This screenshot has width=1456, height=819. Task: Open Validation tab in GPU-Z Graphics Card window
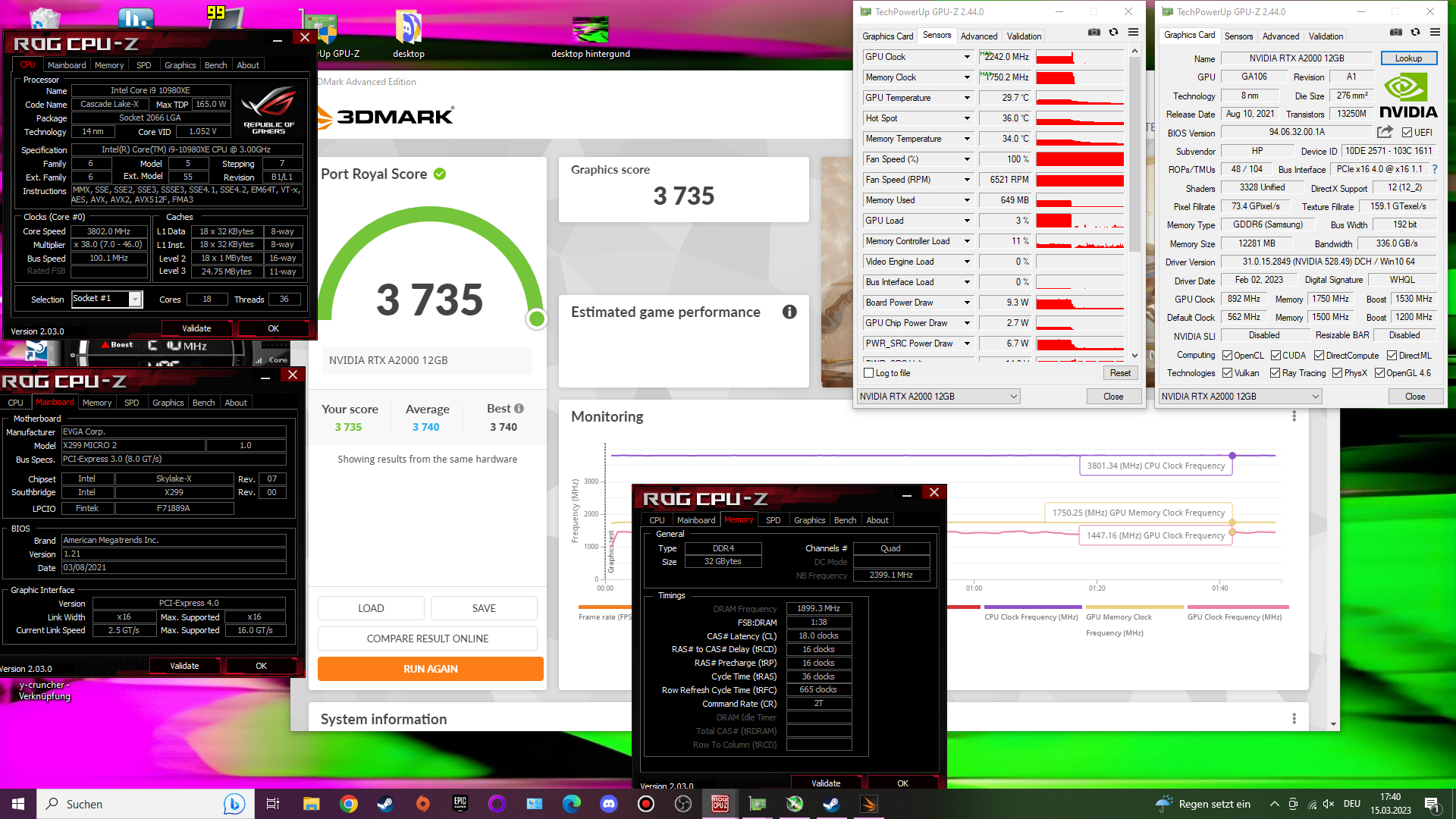[x=1326, y=36]
